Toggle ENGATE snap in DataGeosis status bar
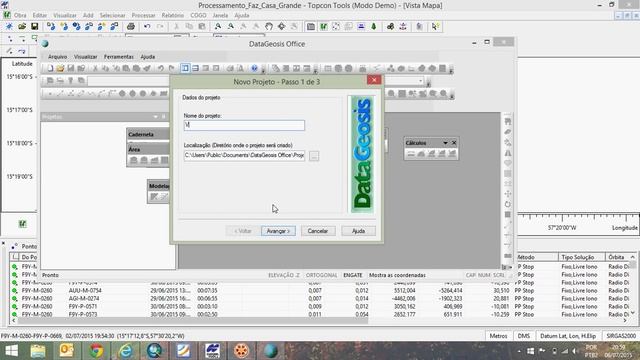This screenshot has width=640, height=360. [x=353, y=275]
